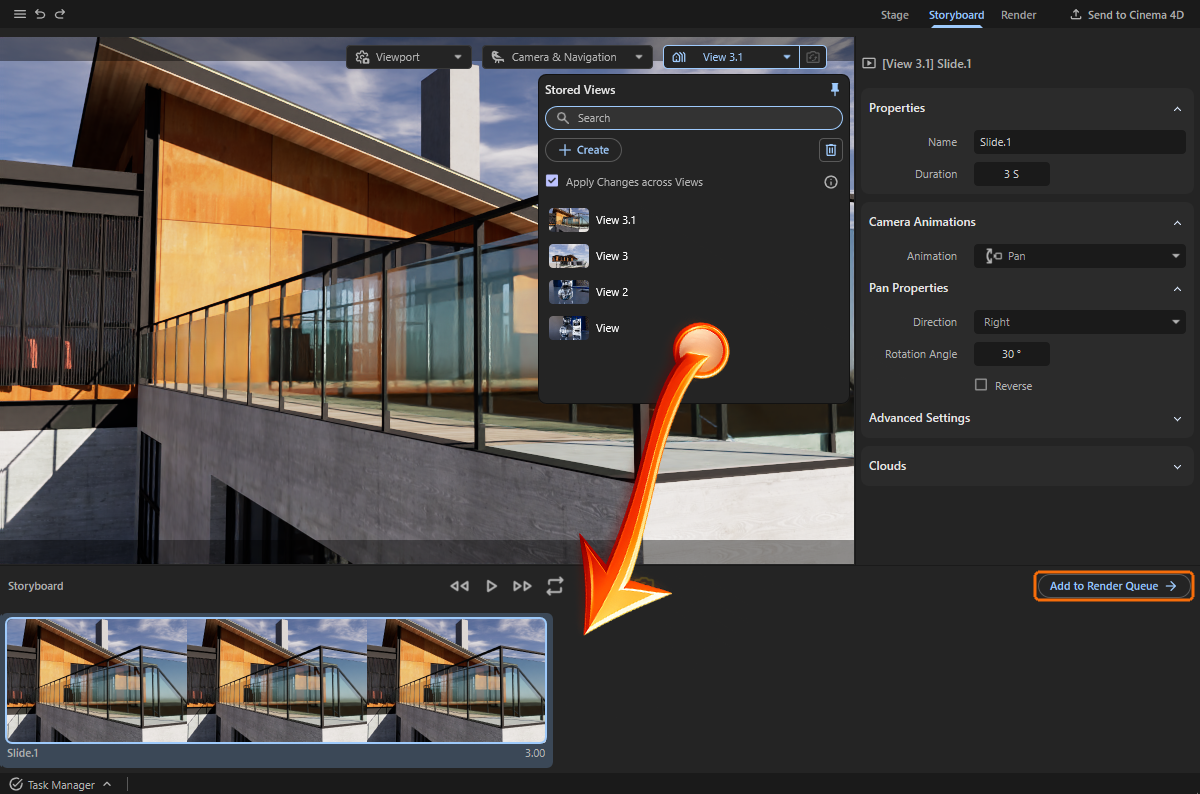Click Add to Render Queue button

[x=1114, y=586]
